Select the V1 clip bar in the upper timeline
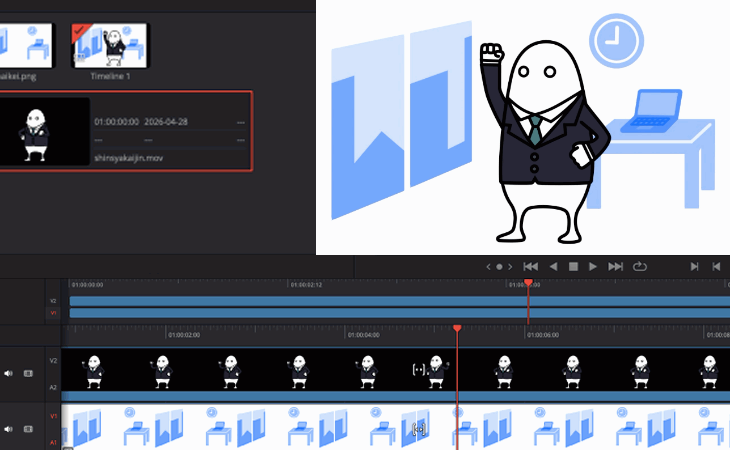The image size is (730, 450). tap(399, 313)
